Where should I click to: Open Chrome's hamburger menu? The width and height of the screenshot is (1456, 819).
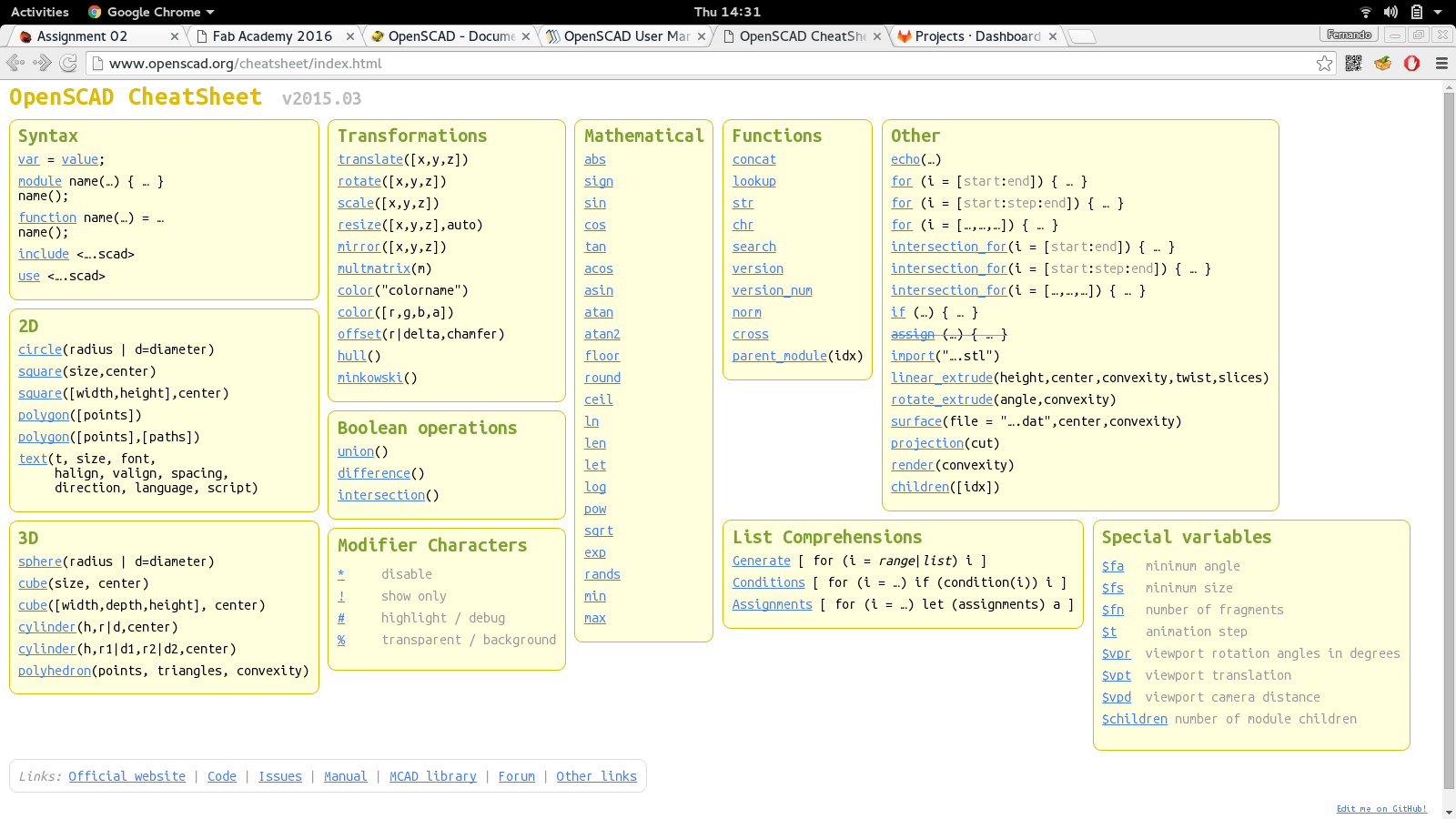[1441, 63]
